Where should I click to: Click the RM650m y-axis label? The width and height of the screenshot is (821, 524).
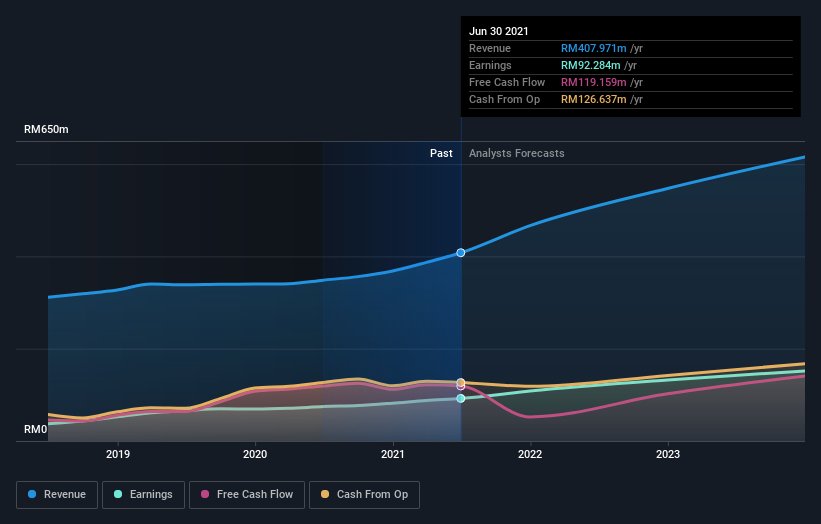point(46,129)
